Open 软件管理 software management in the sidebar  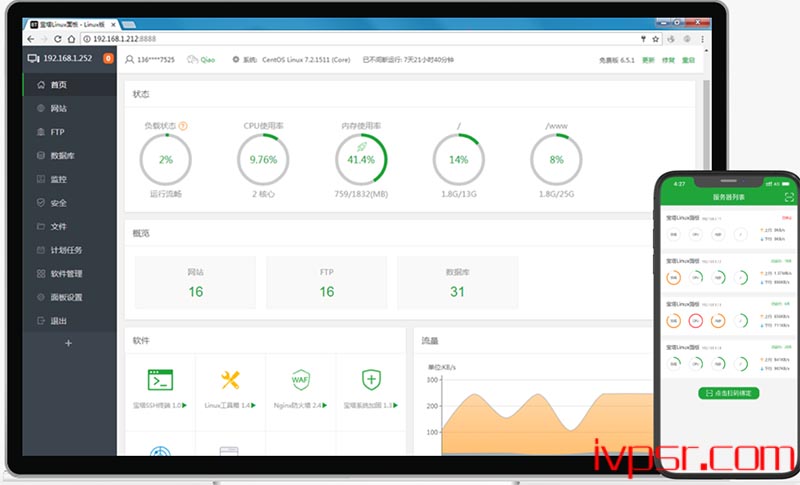(70, 274)
